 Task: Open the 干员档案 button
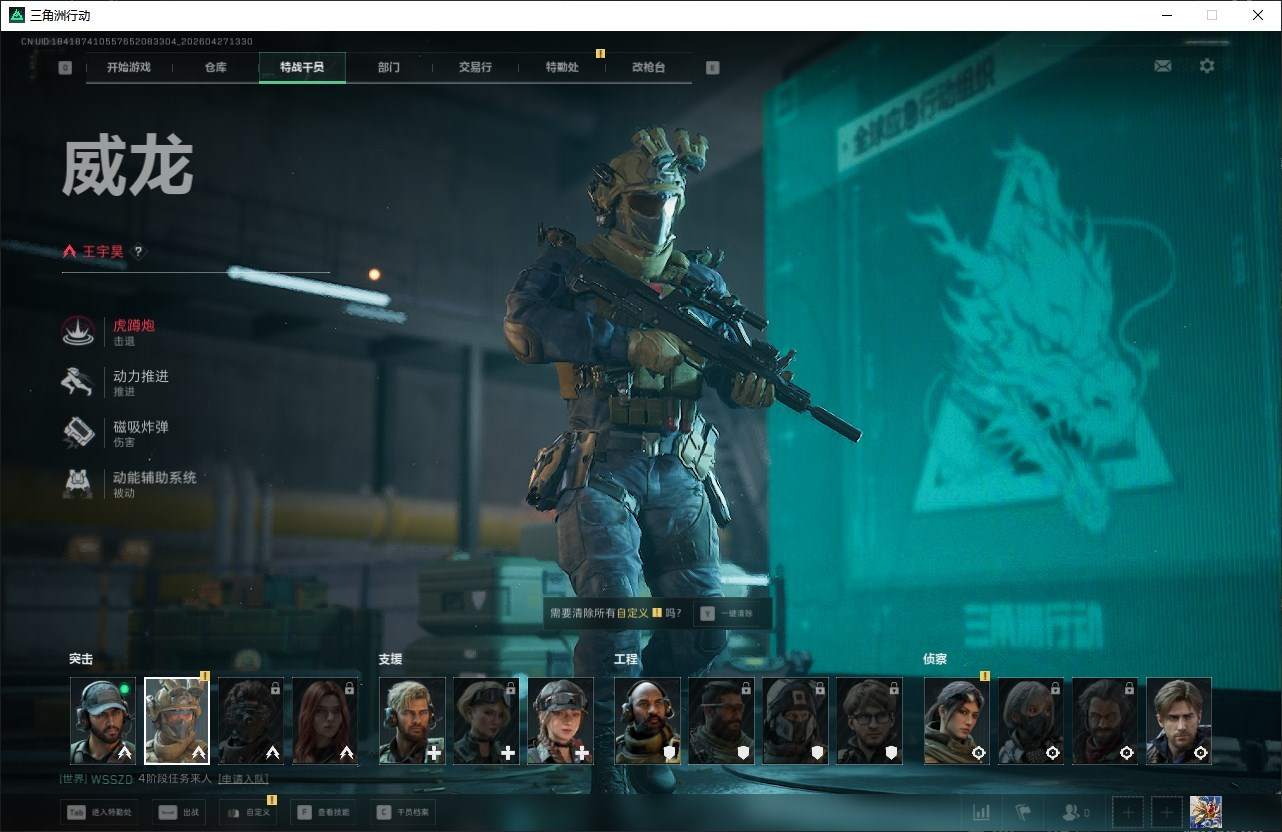click(402, 812)
